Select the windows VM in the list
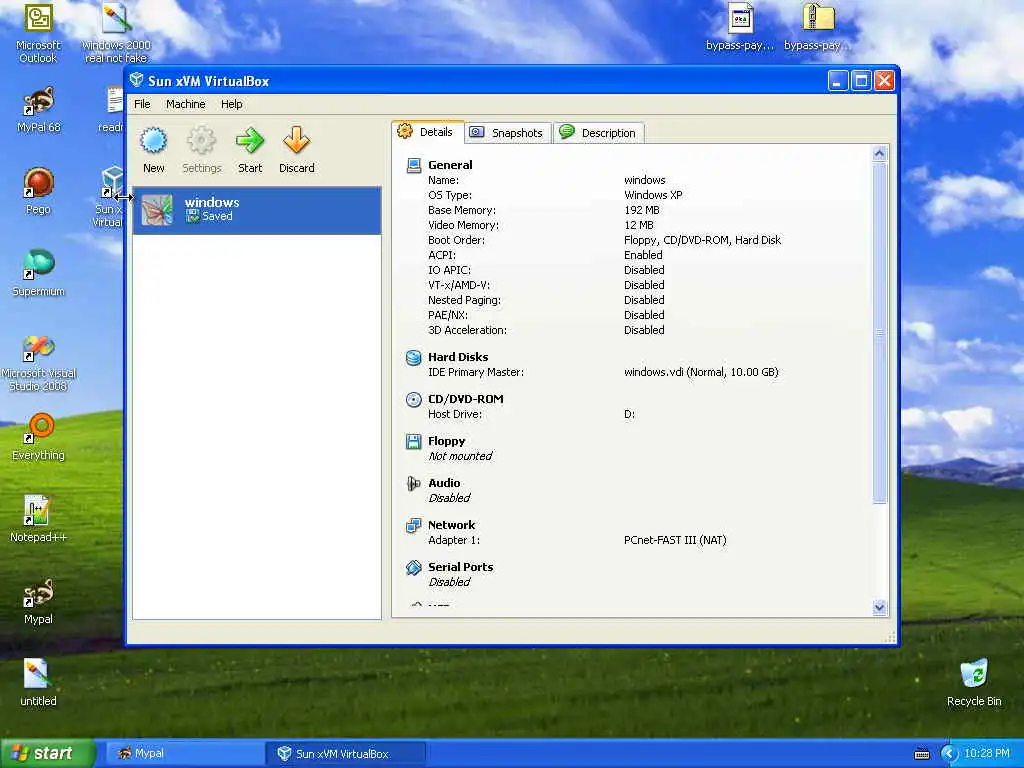The width and height of the screenshot is (1024, 768). point(257,210)
